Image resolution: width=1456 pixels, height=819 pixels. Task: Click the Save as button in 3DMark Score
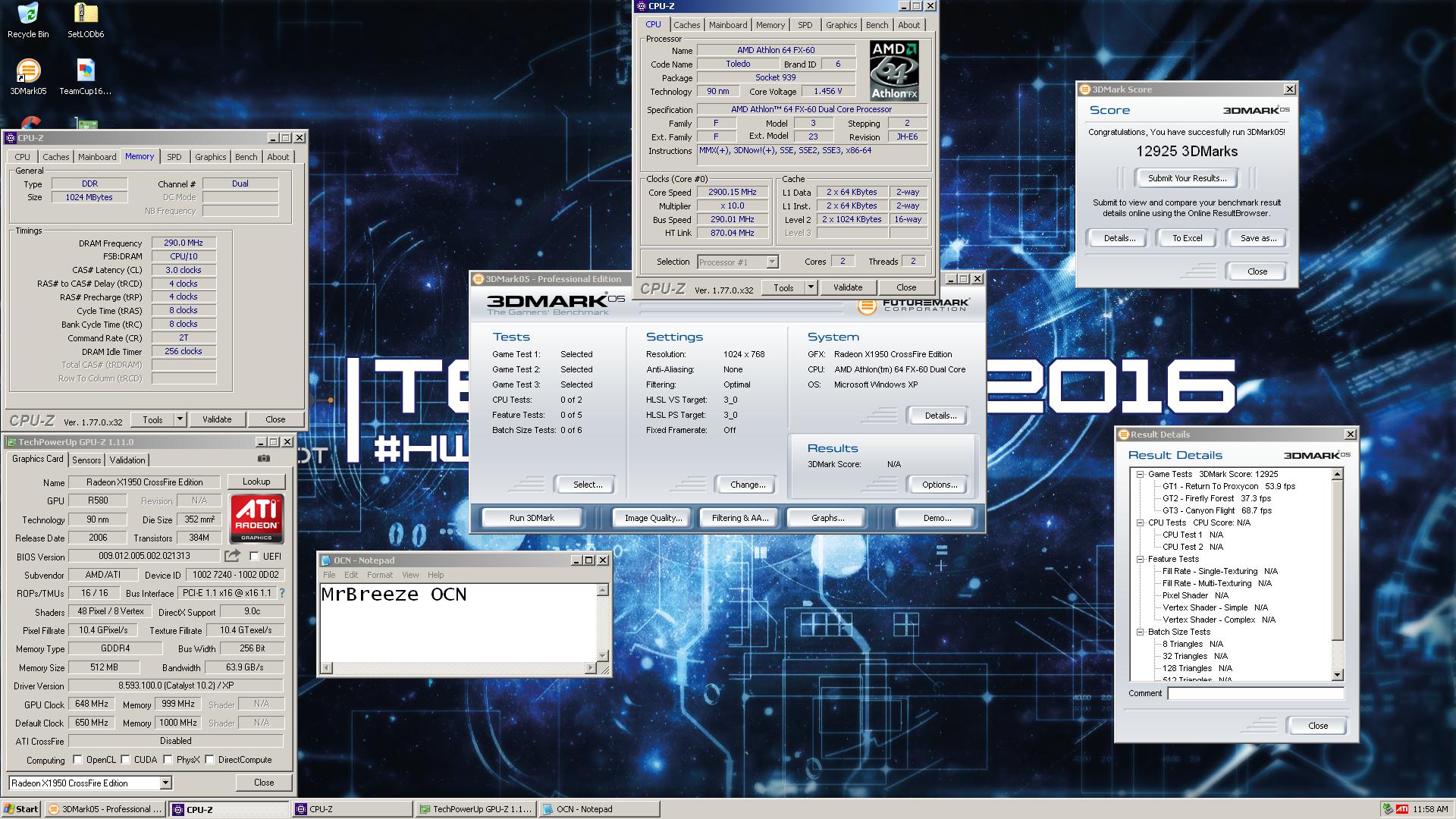(x=1258, y=238)
